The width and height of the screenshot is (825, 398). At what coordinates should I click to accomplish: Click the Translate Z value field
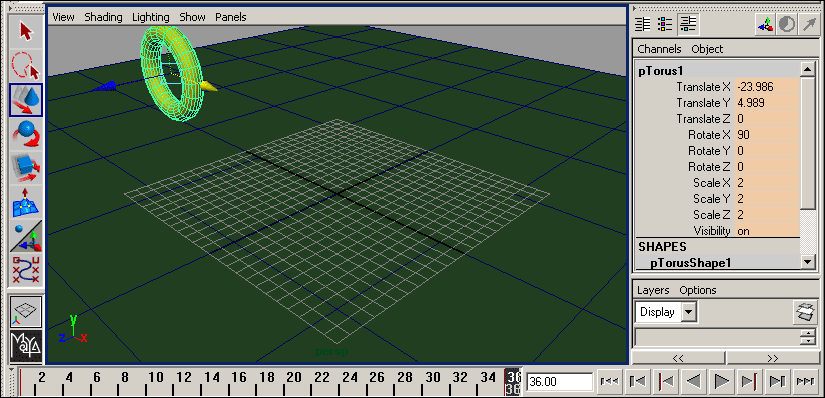(767, 119)
